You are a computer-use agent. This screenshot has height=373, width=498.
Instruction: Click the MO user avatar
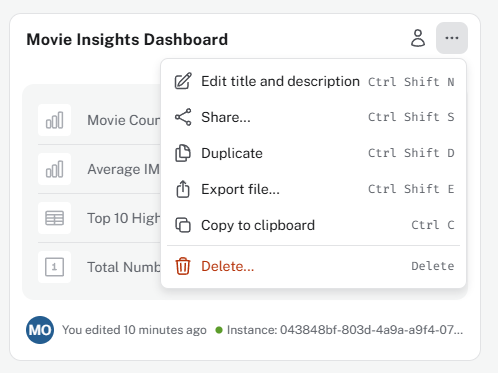click(40, 330)
